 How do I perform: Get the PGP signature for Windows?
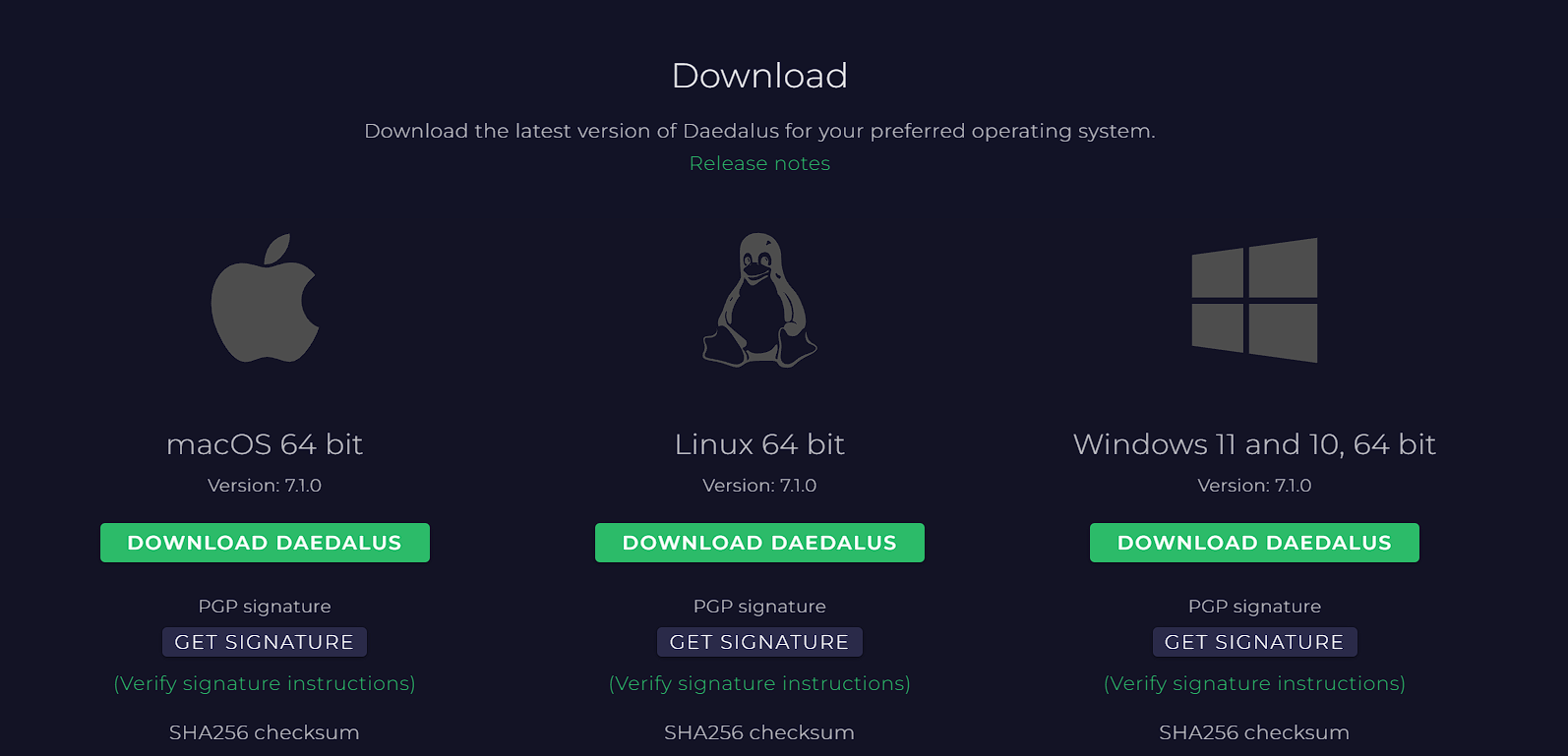click(x=1254, y=642)
